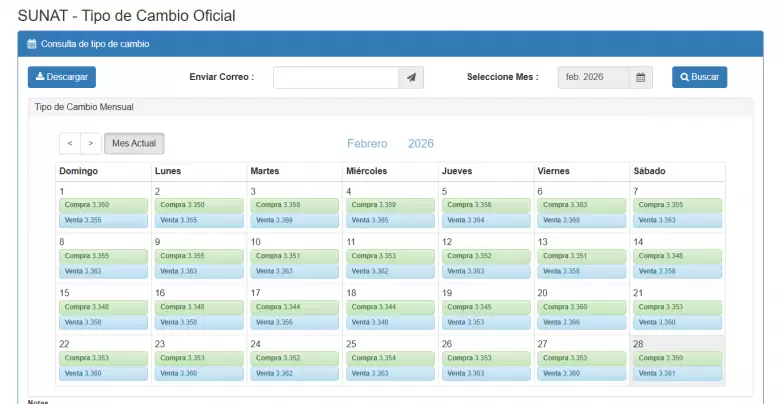
Task: Click Compra 3.354 on Wednesday day 25
Action: point(389,358)
